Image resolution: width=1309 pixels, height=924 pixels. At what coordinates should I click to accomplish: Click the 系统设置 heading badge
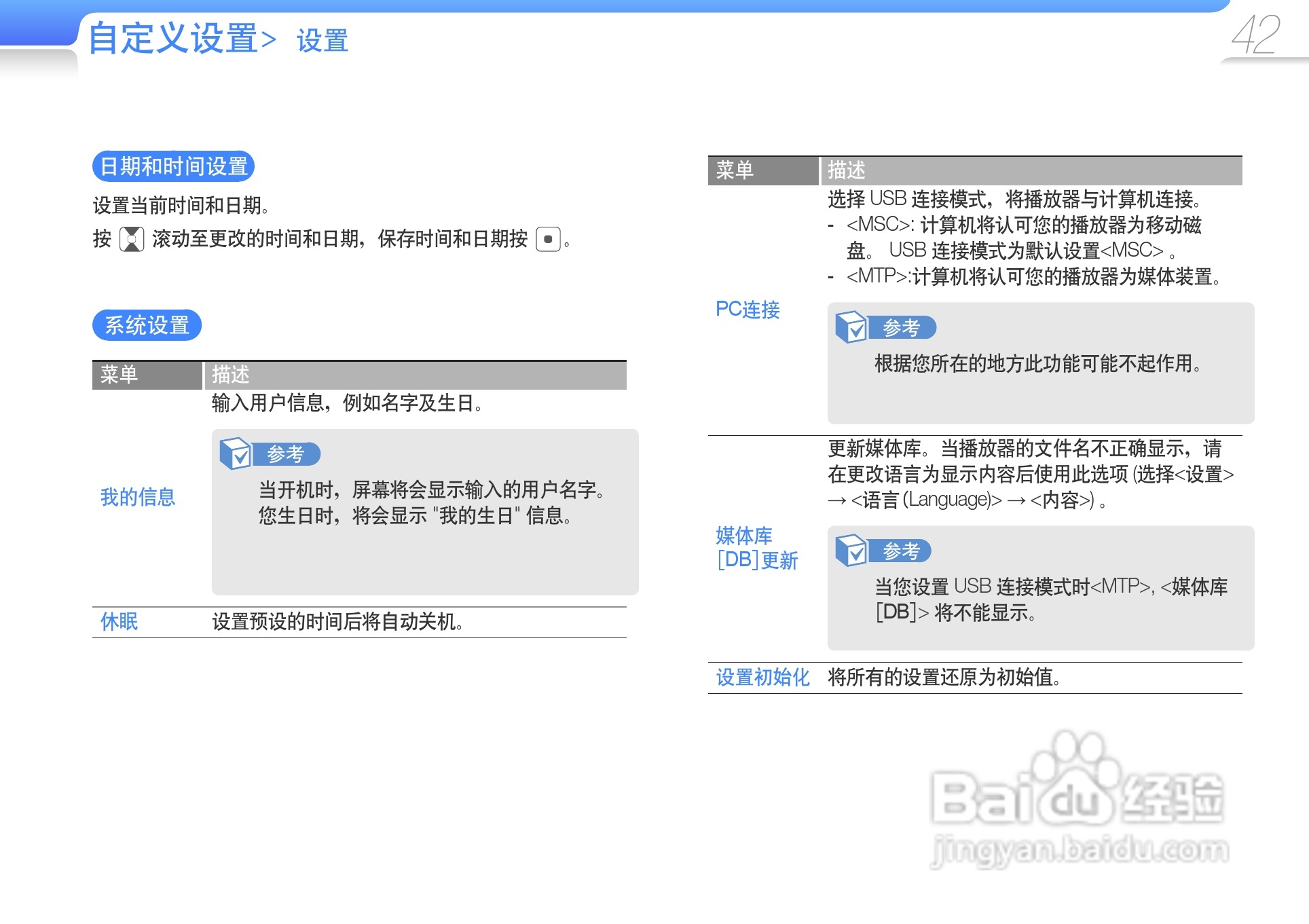tap(147, 325)
